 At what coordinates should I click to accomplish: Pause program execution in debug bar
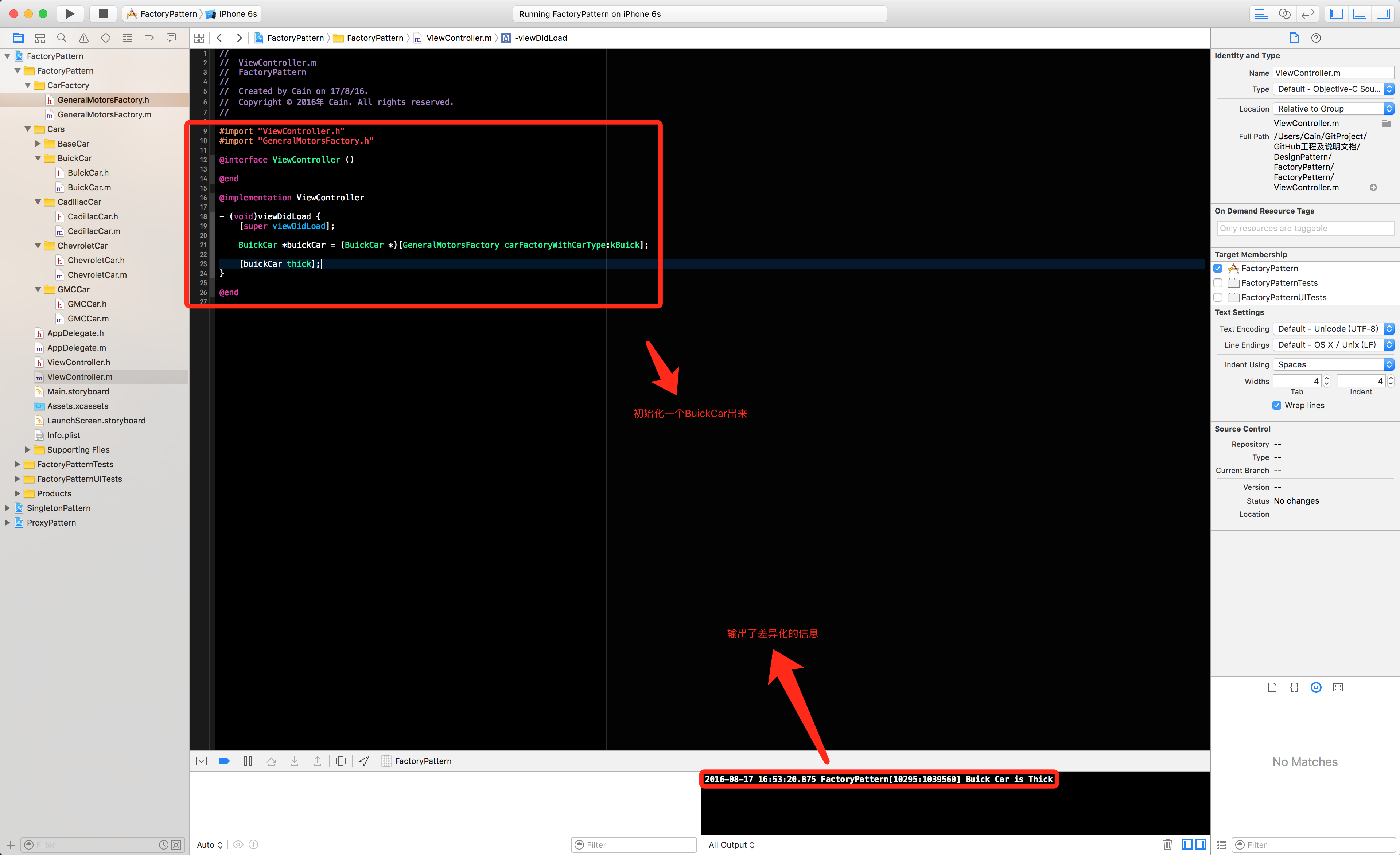(248, 761)
